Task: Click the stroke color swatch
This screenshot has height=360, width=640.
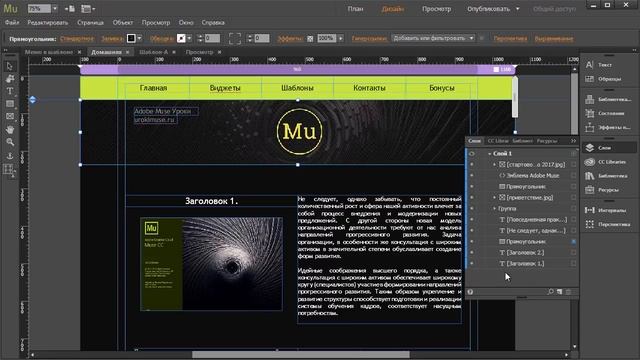Action: tap(181, 38)
